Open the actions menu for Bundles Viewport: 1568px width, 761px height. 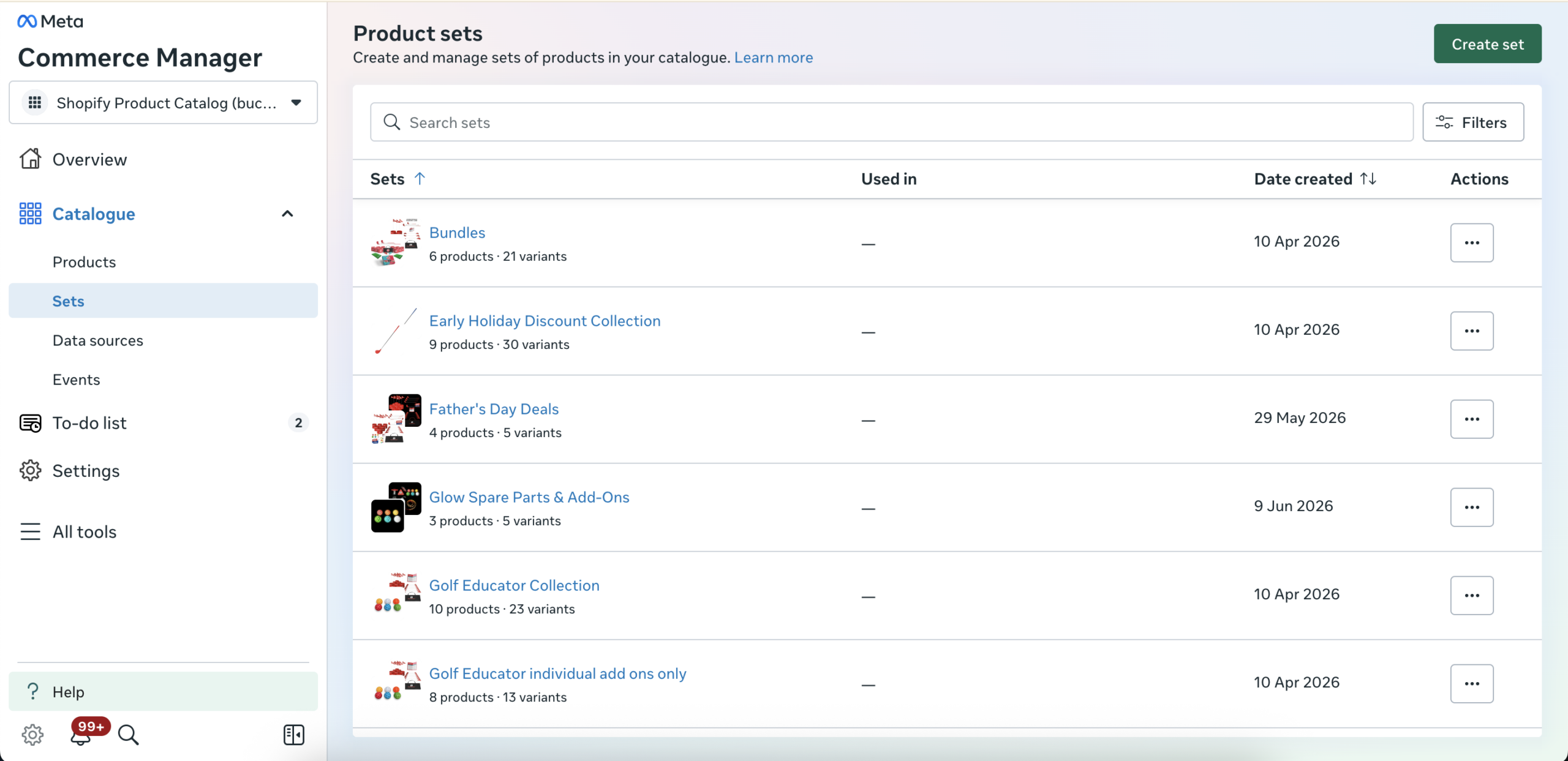(1472, 243)
